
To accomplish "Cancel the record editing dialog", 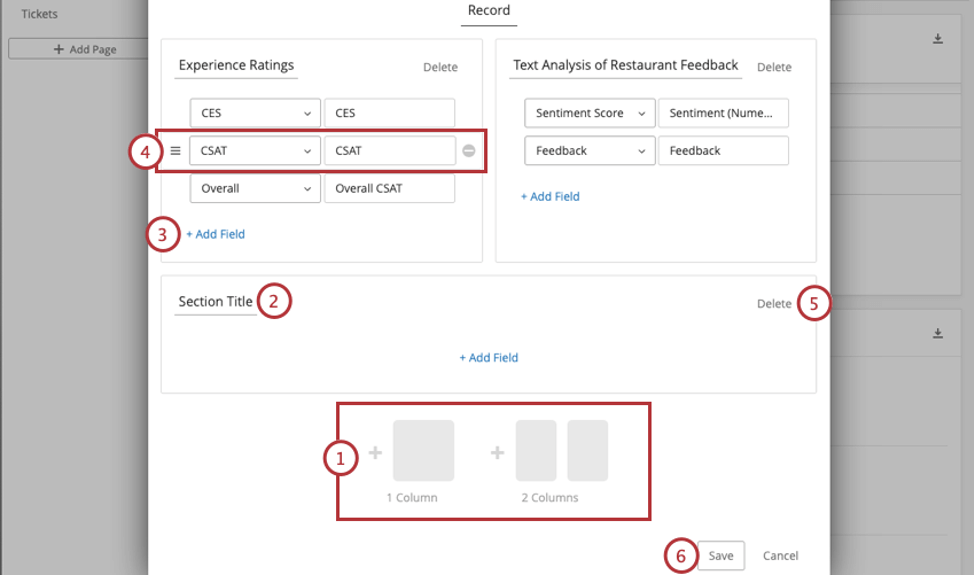I will coord(780,556).
